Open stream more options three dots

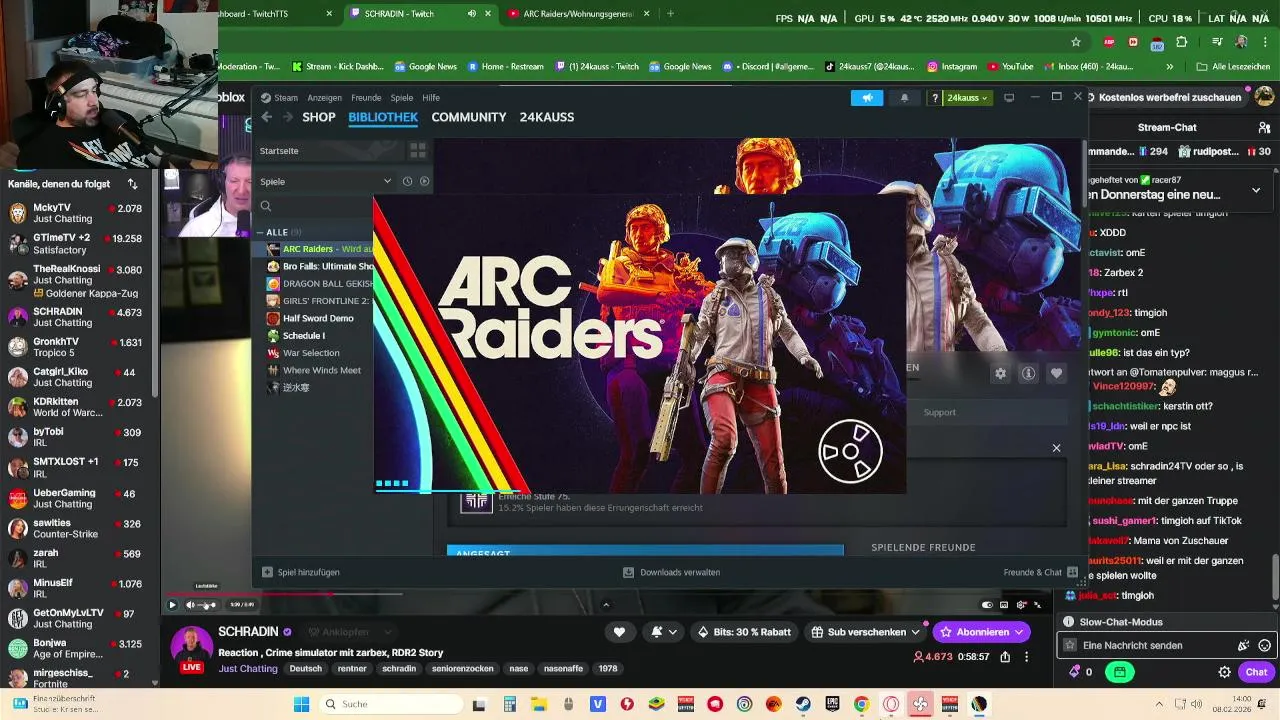pos(1026,657)
